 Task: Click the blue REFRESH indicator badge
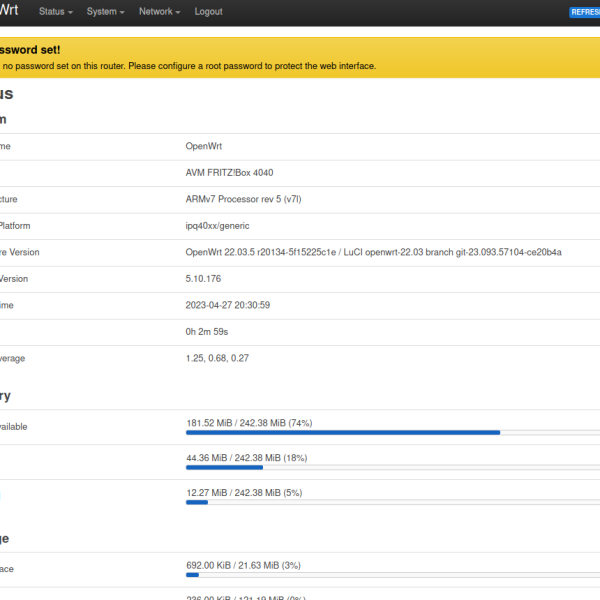(585, 12)
